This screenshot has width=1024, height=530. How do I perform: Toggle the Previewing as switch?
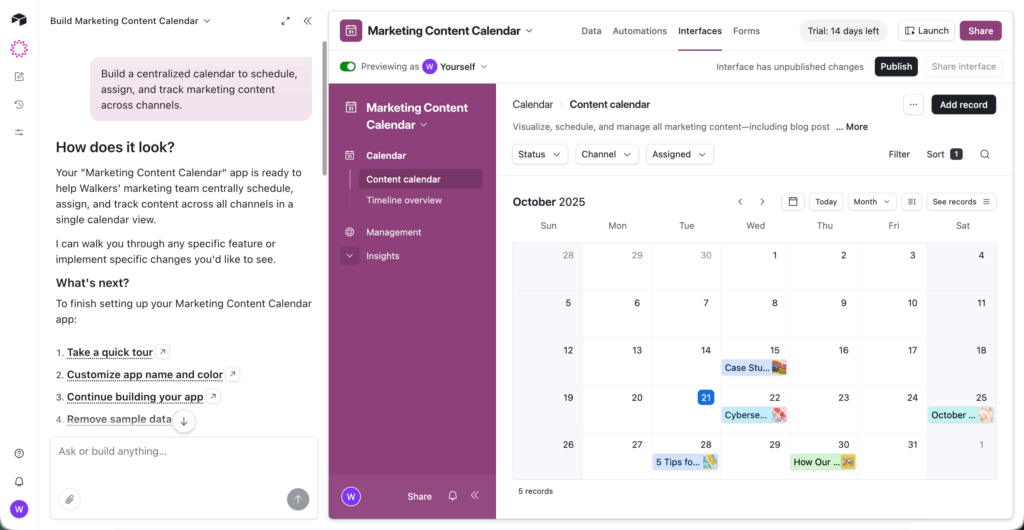[348, 67]
